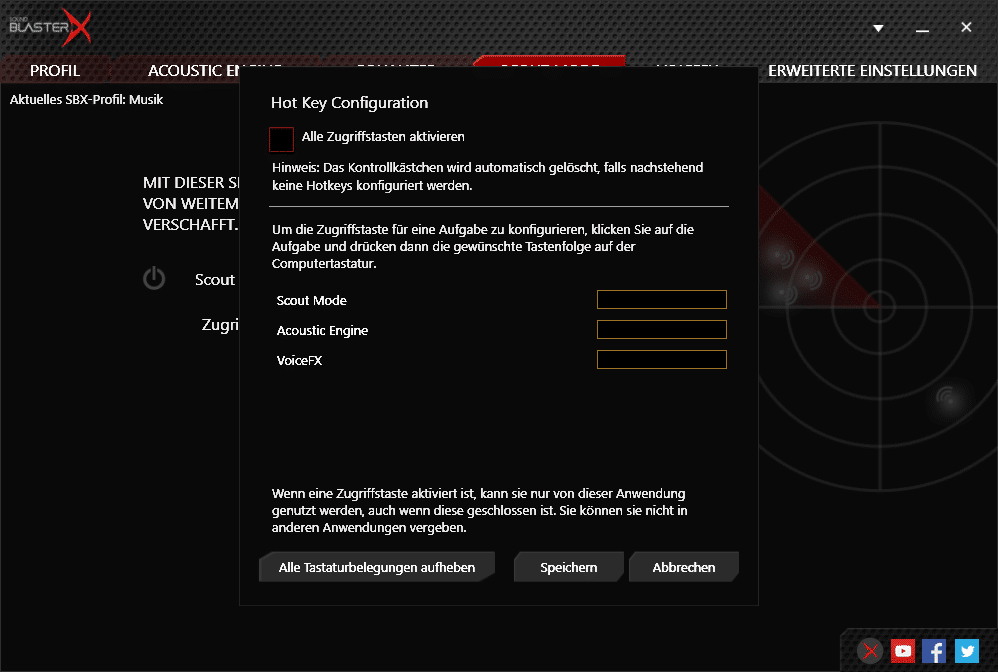The height and width of the screenshot is (672, 998).
Task: Toggle the Scout Mode power icon
Action: point(153,279)
